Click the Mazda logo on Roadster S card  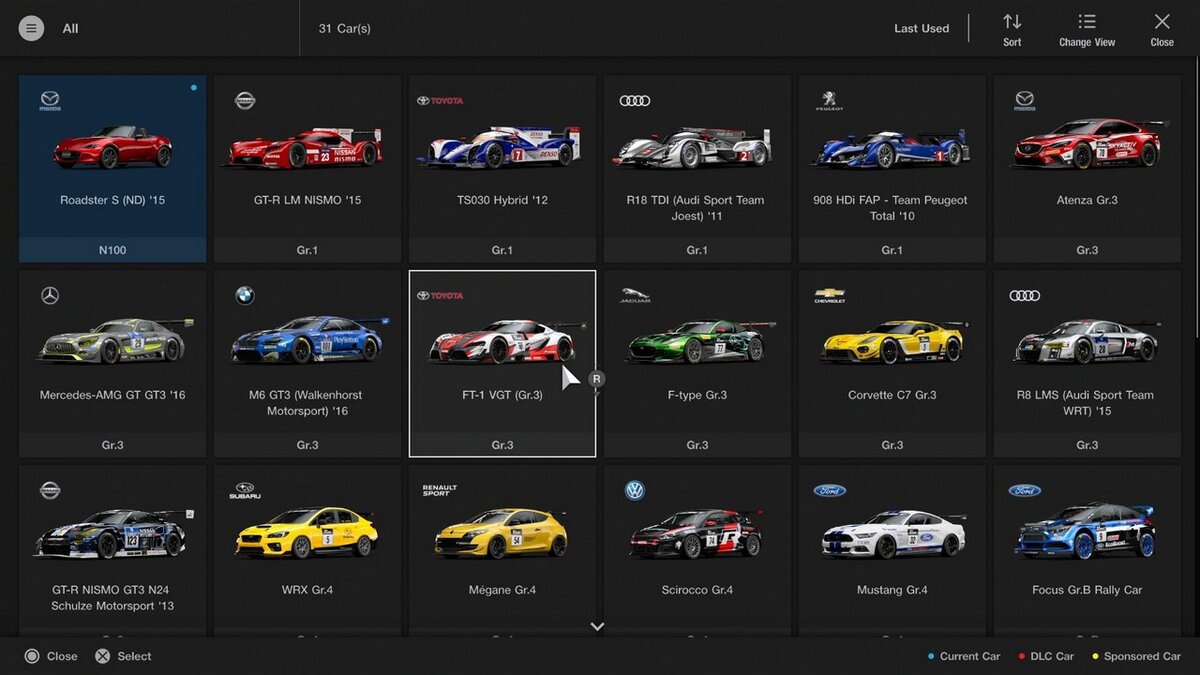click(x=50, y=101)
